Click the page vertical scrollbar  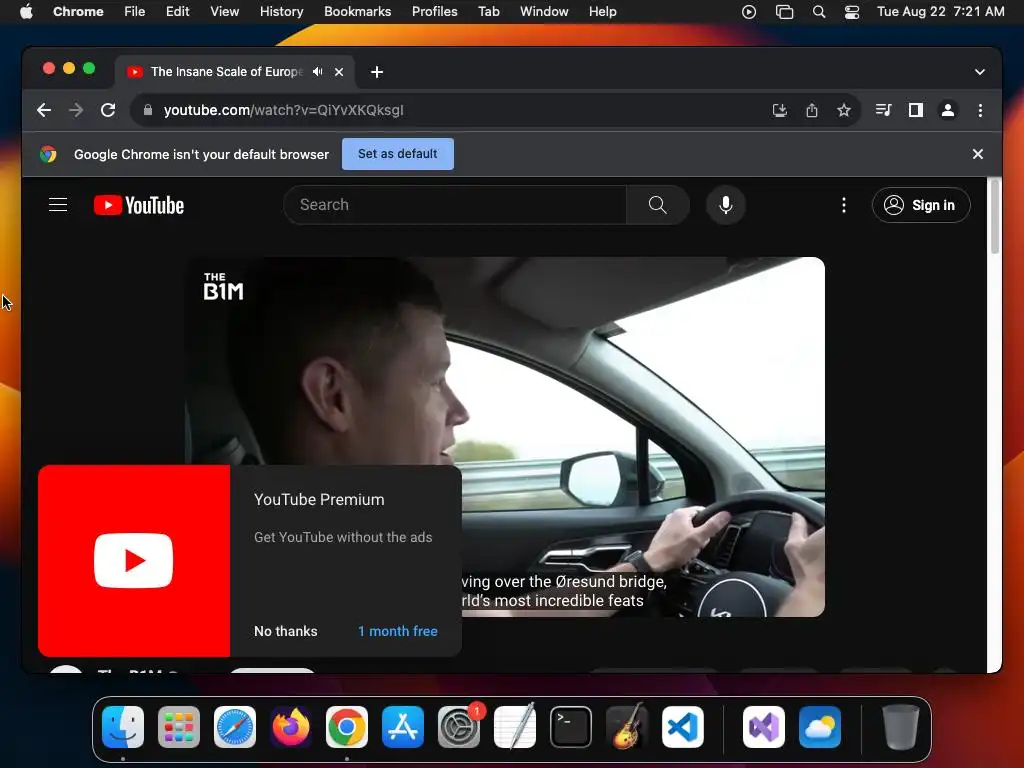tap(995, 217)
